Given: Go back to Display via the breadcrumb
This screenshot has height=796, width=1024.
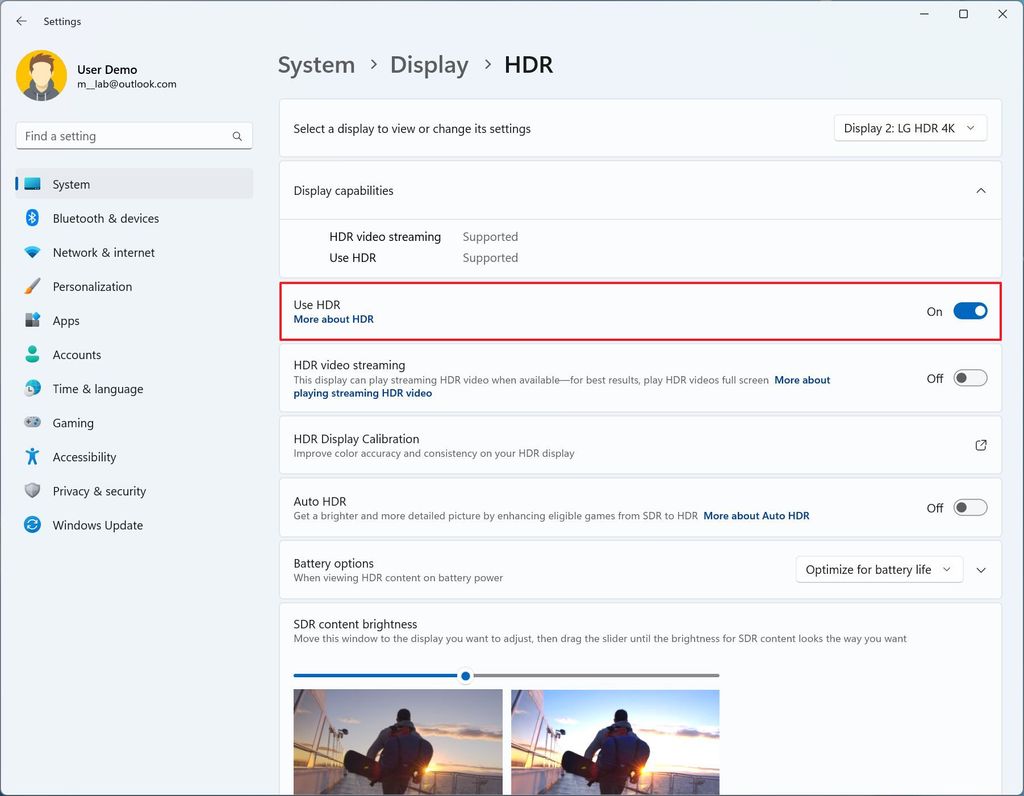Looking at the screenshot, I should [x=429, y=64].
